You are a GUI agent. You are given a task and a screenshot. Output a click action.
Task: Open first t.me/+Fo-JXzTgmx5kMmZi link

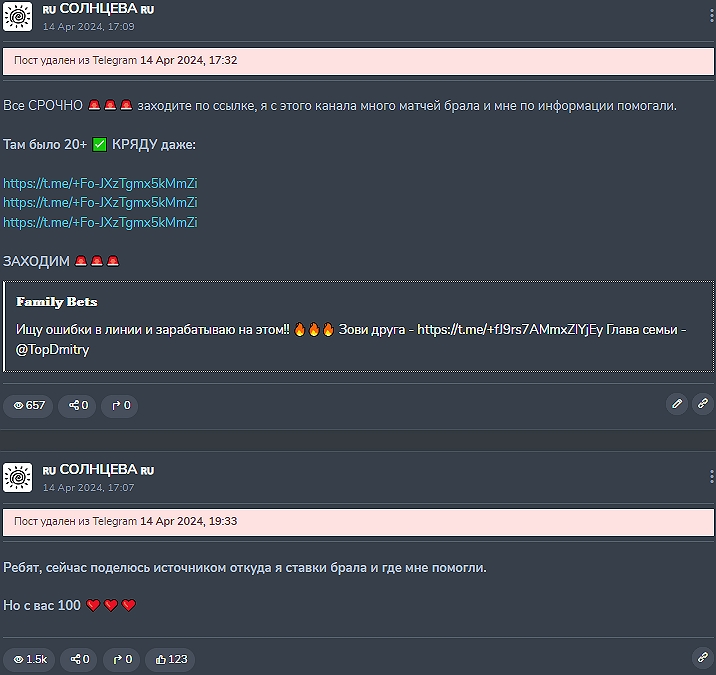pos(100,184)
